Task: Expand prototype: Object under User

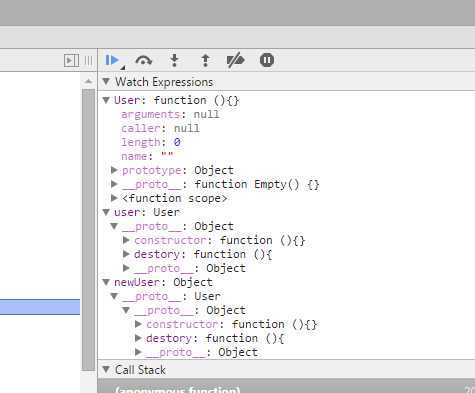Action: (114, 170)
